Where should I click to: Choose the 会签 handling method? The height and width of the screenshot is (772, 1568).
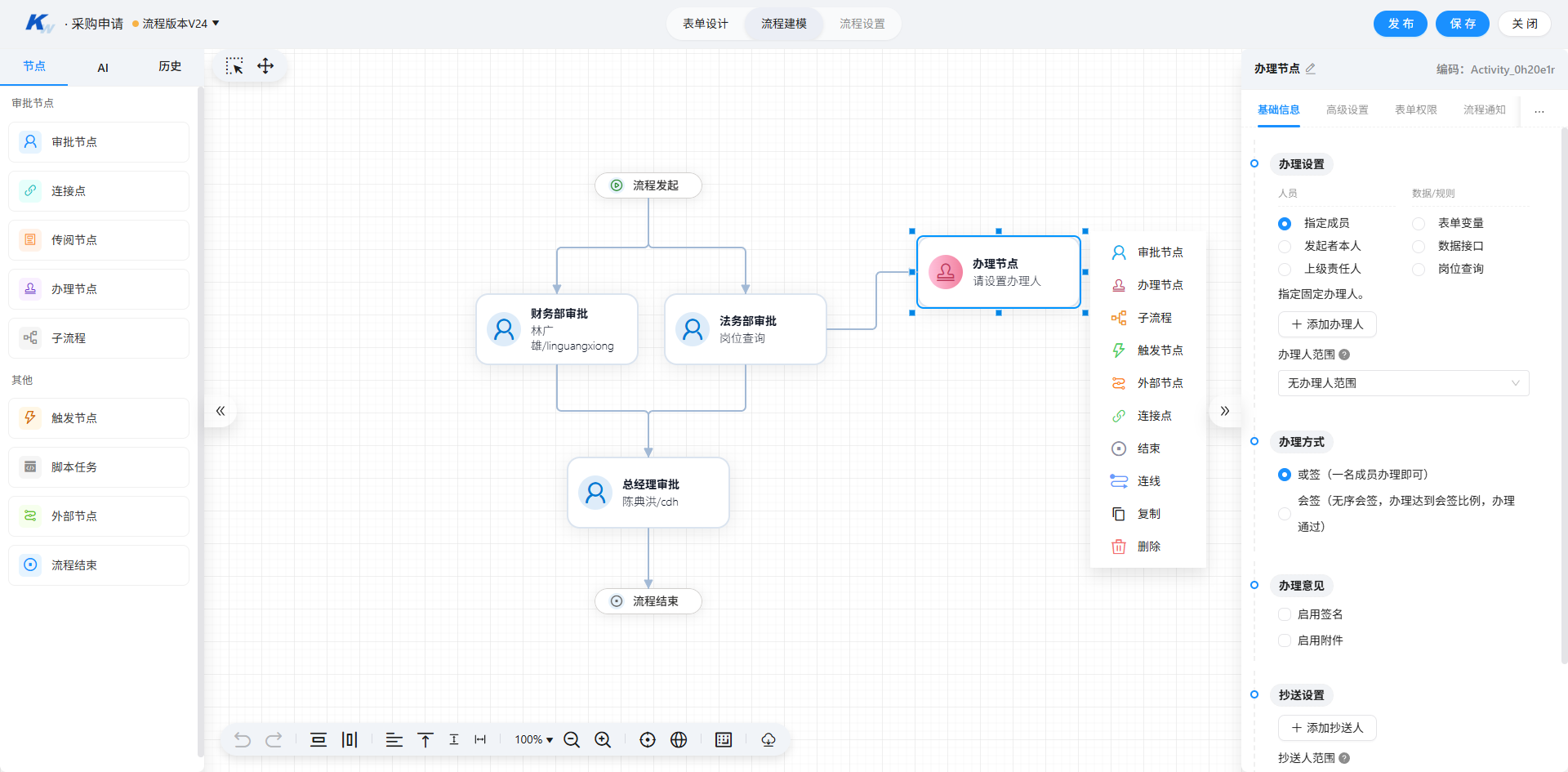[1285, 514]
